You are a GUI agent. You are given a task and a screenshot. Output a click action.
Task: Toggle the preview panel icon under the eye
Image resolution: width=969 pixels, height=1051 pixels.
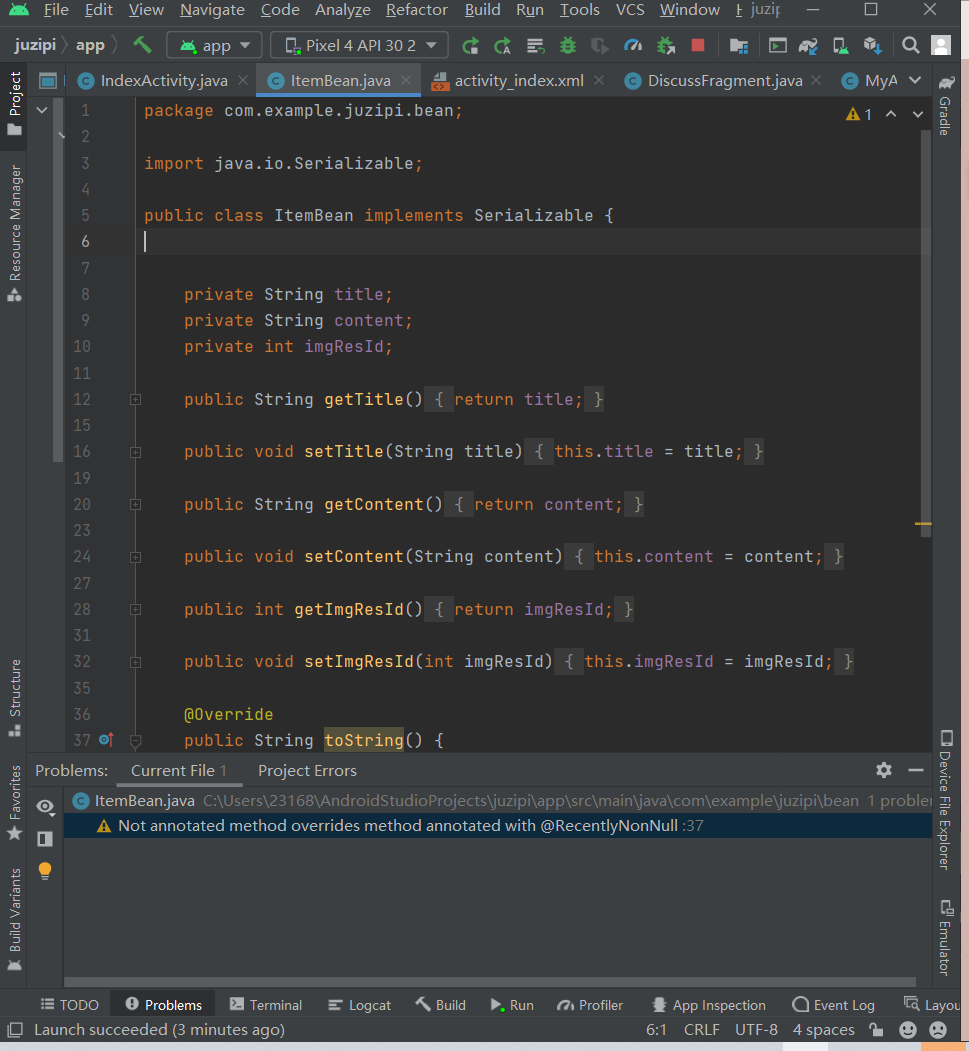tap(44, 838)
